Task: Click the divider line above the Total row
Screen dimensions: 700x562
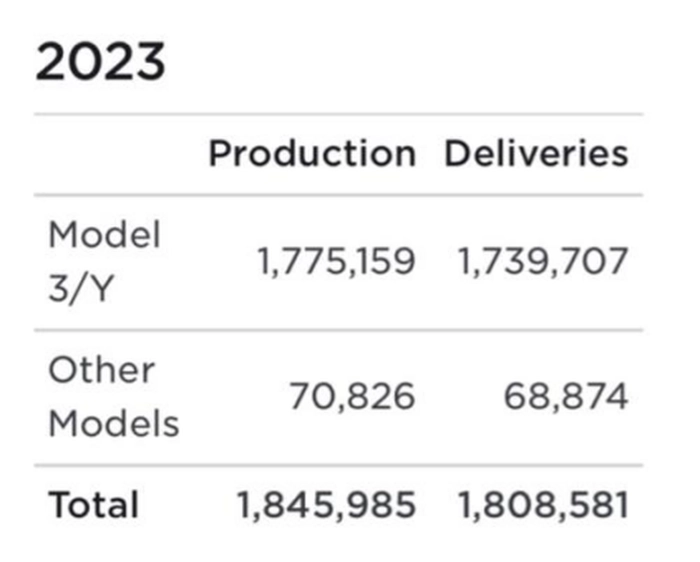Action: pyautogui.click(x=338, y=465)
